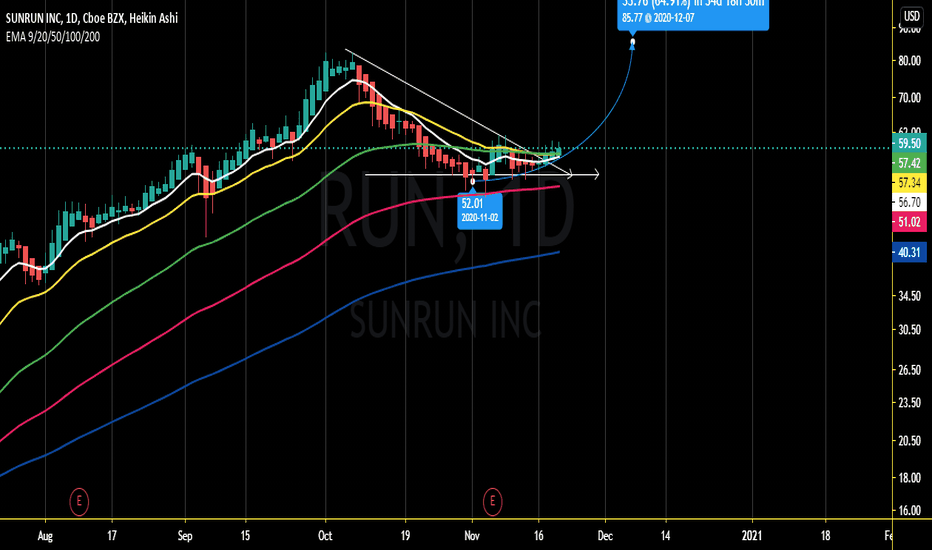
Task: Click the Oct label on time axis
Action: tap(325, 536)
